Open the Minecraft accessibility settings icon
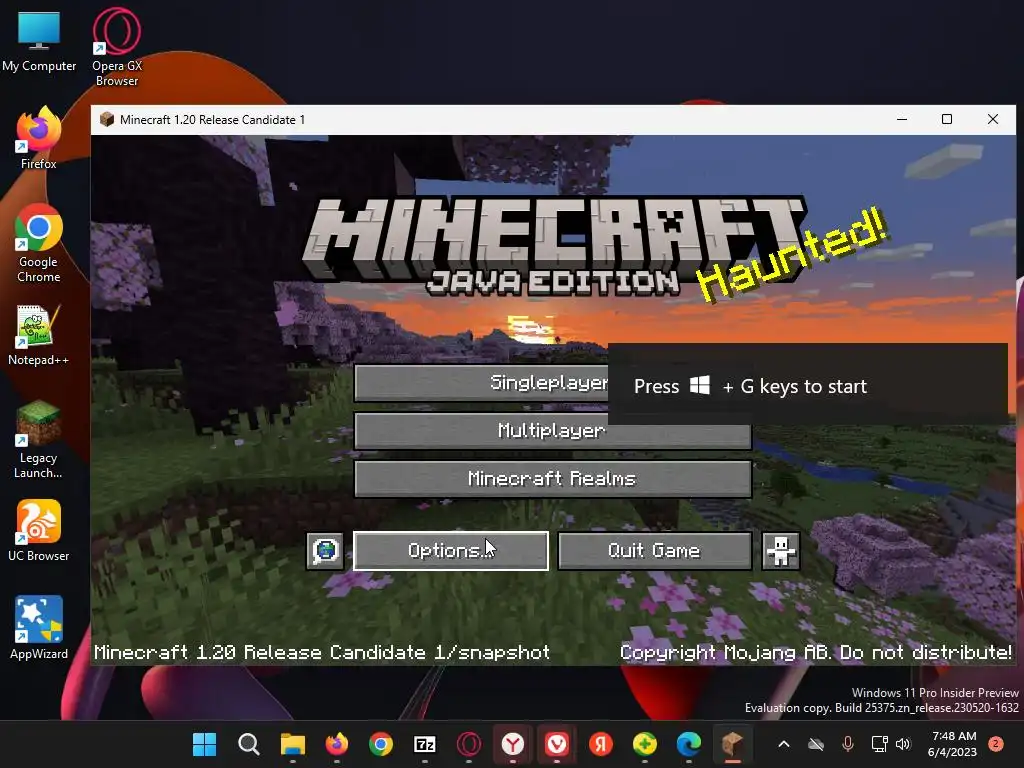The height and width of the screenshot is (768, 1024). coord(780,551)
